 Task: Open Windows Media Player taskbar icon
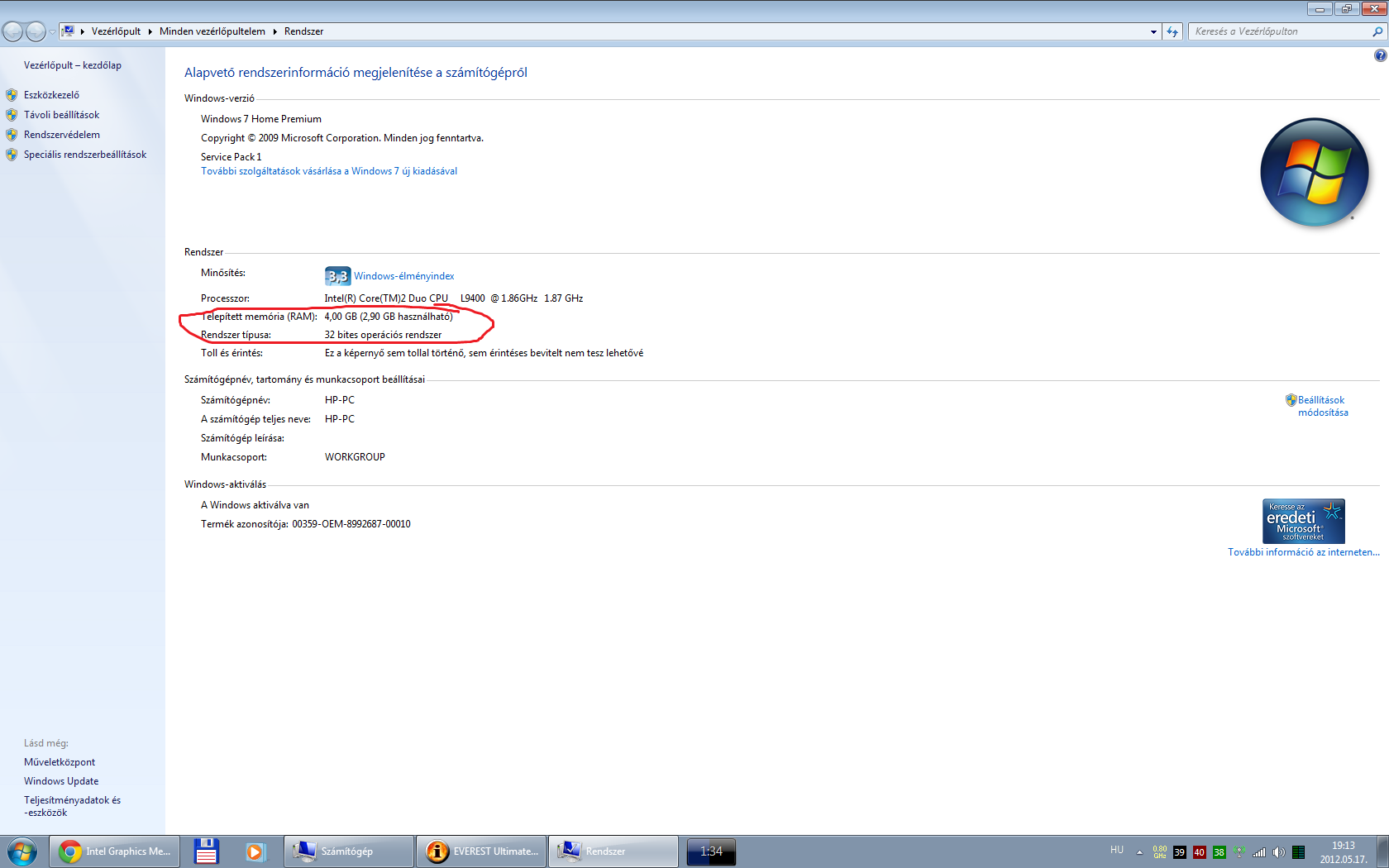point(255,851)
